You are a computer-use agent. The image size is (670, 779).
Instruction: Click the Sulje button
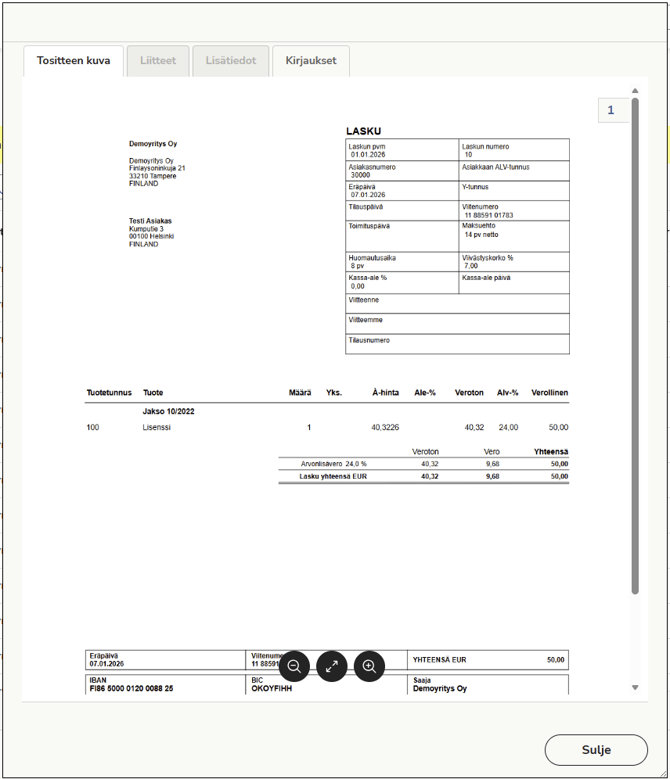[x=596, y=750]
